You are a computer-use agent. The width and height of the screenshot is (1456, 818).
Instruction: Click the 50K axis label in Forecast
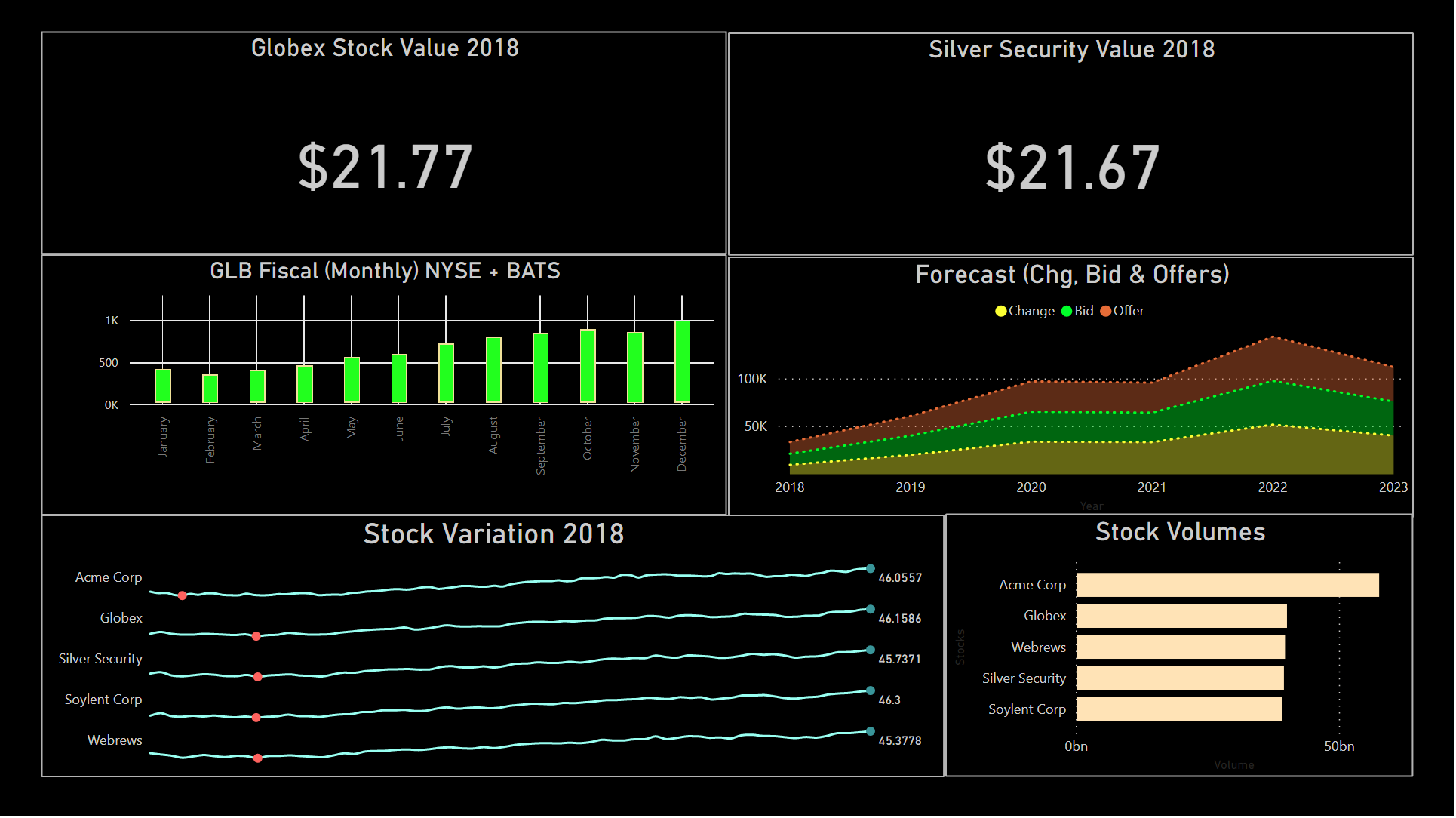pyautogui.click(x=756, y=426)
